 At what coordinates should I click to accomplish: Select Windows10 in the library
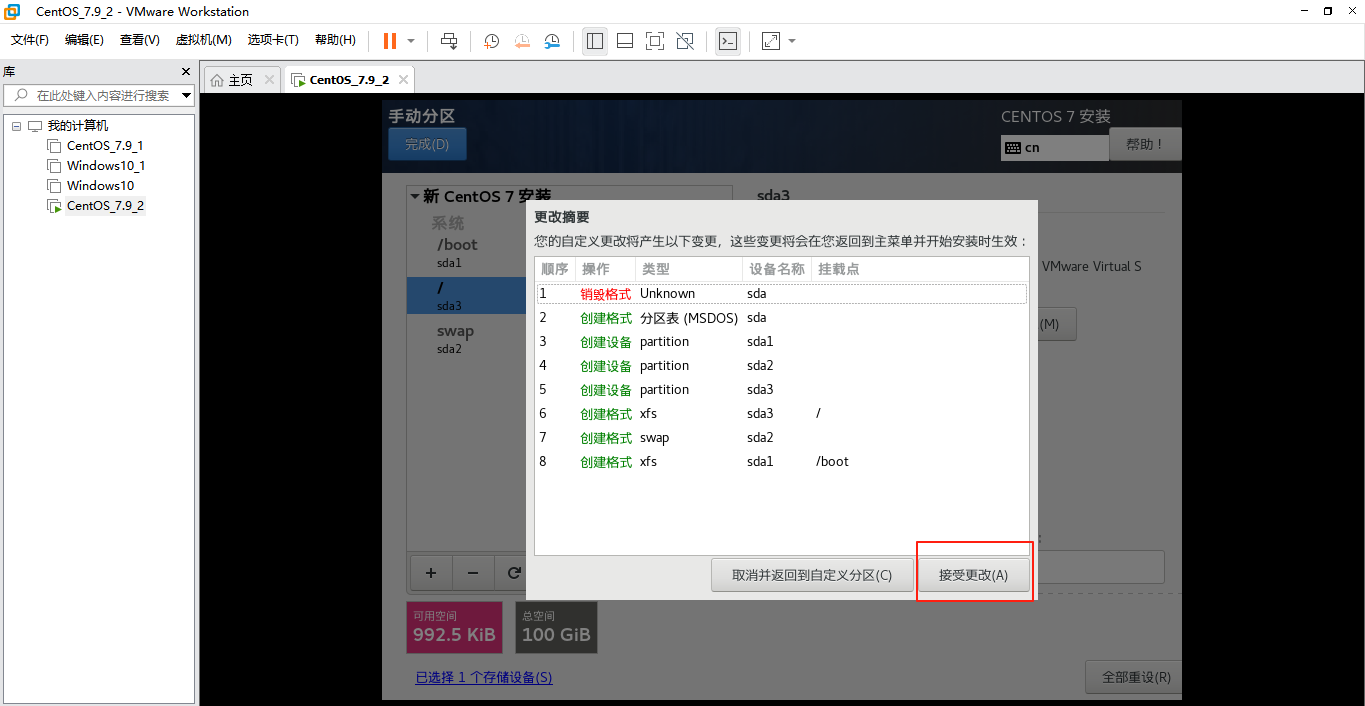(100, 186)
